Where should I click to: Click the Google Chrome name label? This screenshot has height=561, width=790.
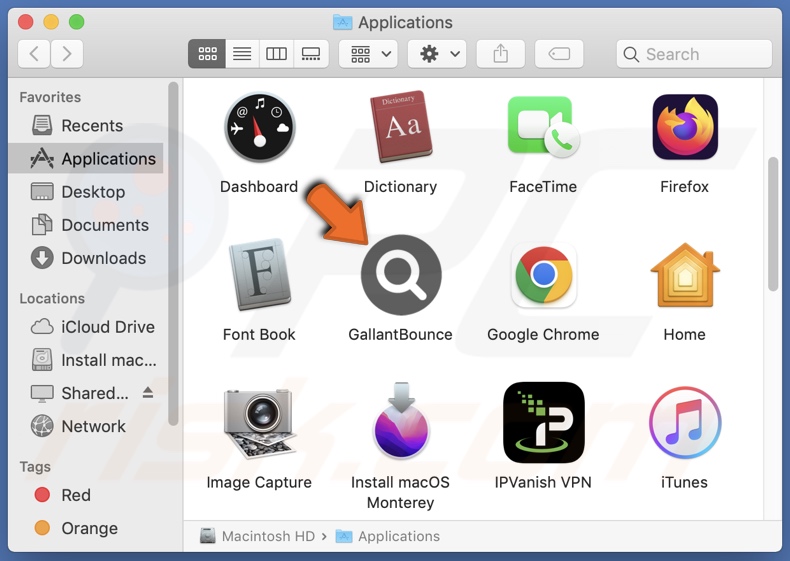click(x=543, y=335)
